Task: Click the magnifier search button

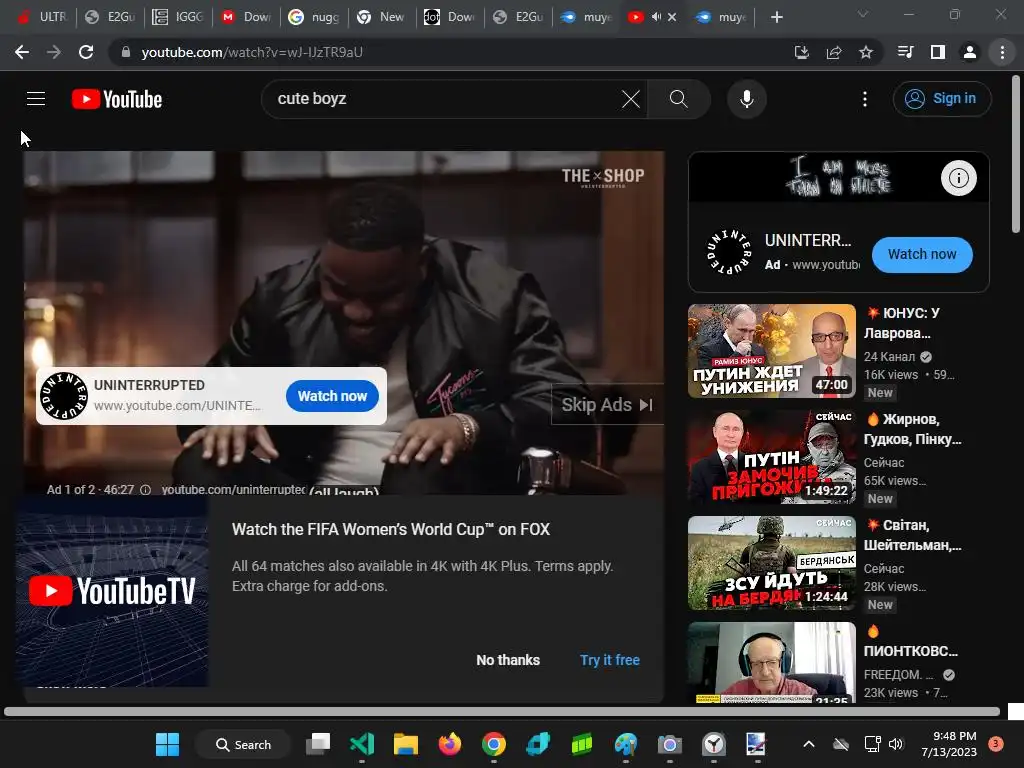Action: [x=679, y=99]
